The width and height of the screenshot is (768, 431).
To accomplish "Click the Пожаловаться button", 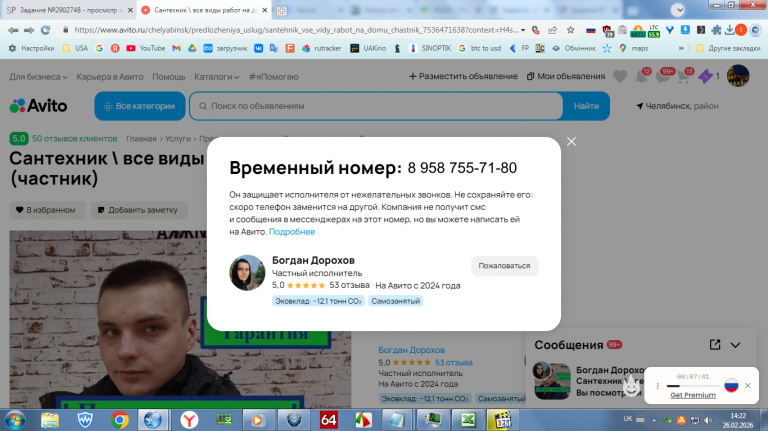I will [x=504, y=266].
